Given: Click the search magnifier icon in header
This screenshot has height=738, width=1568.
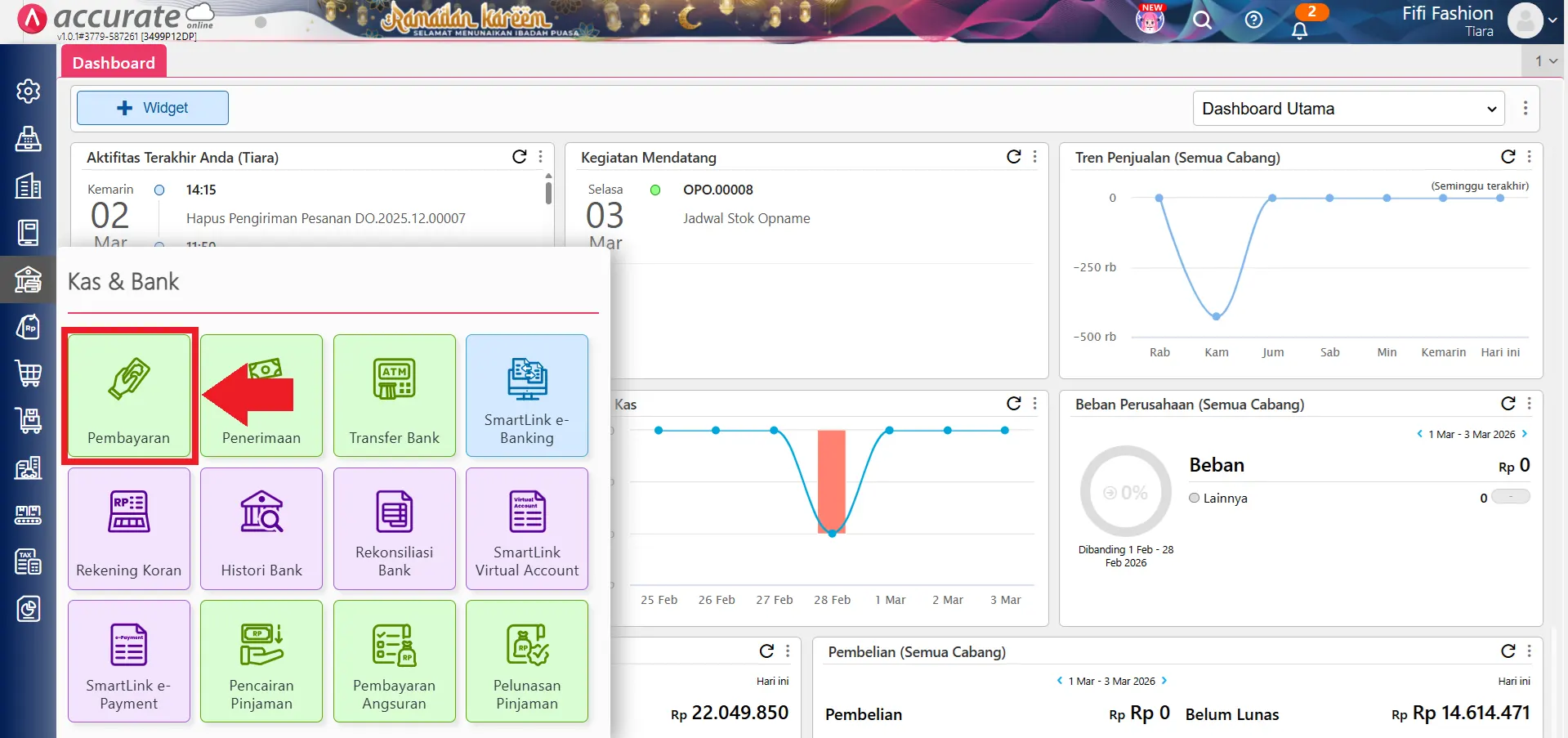Looking at the screenshot, I should click(1202, 20).
